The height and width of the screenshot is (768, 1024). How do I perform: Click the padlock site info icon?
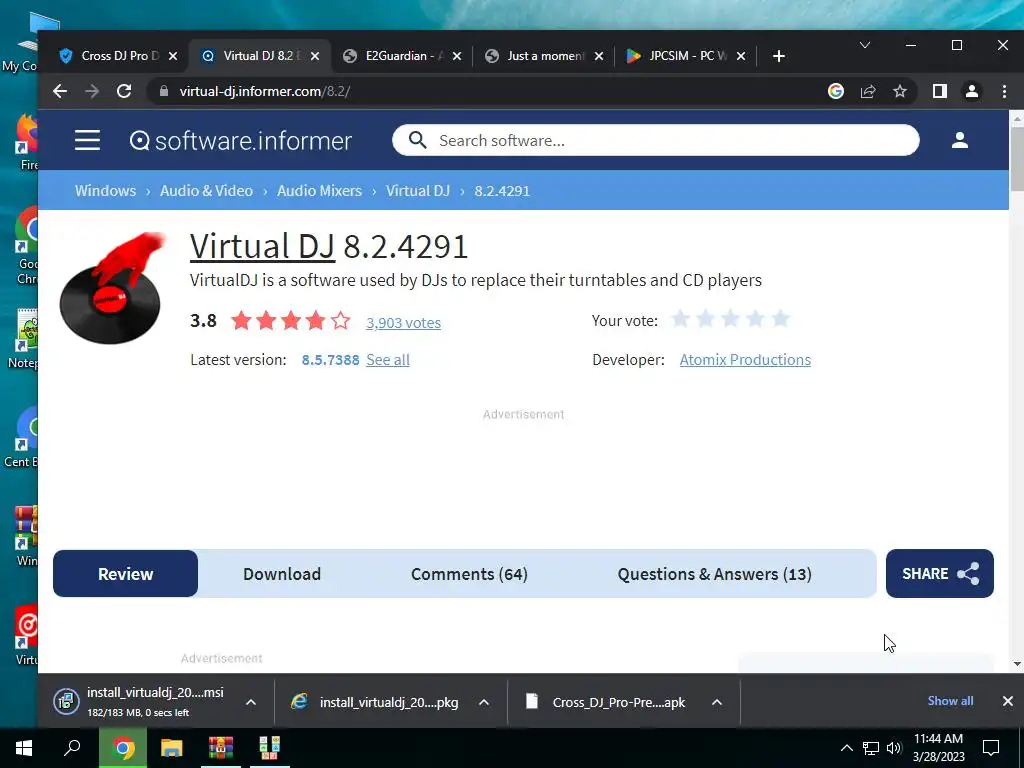[x=164, y=91]
